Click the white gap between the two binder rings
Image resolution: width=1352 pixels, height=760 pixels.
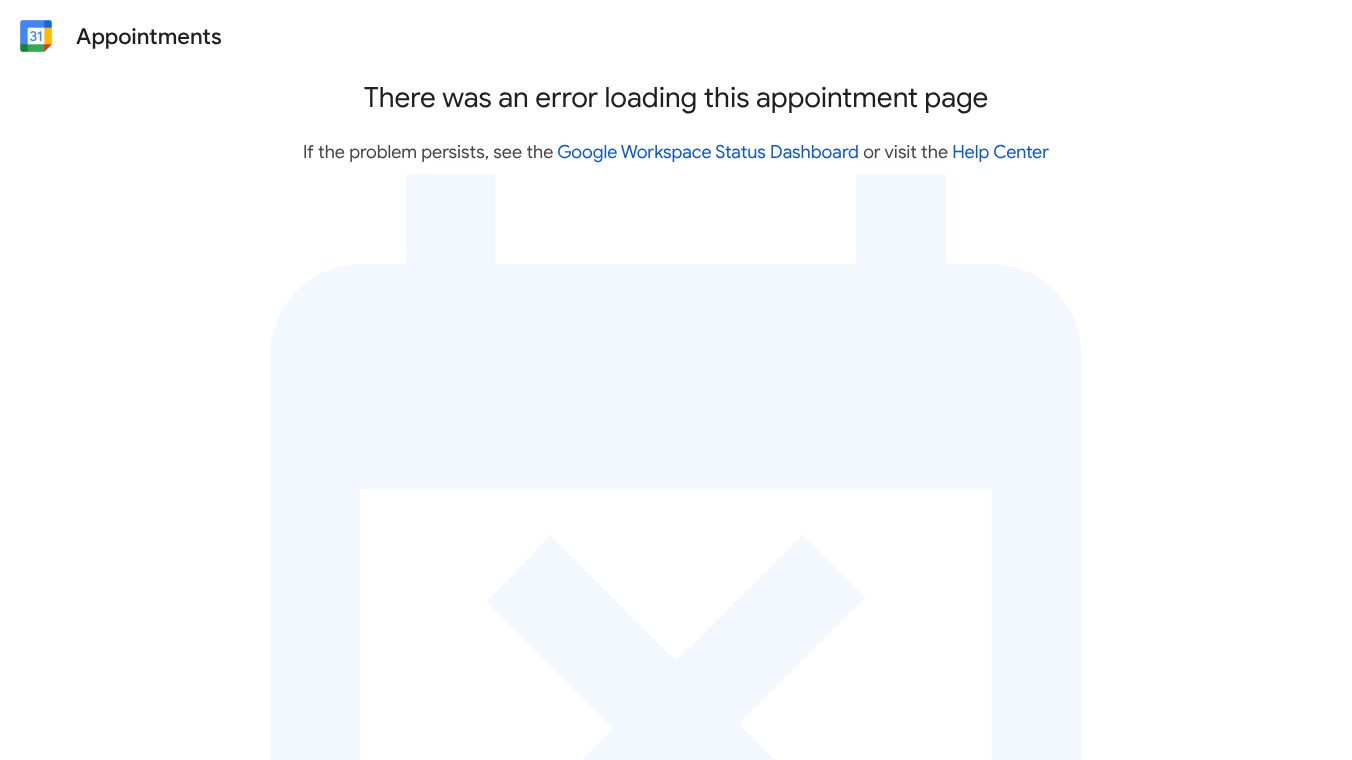coord(676,219)
